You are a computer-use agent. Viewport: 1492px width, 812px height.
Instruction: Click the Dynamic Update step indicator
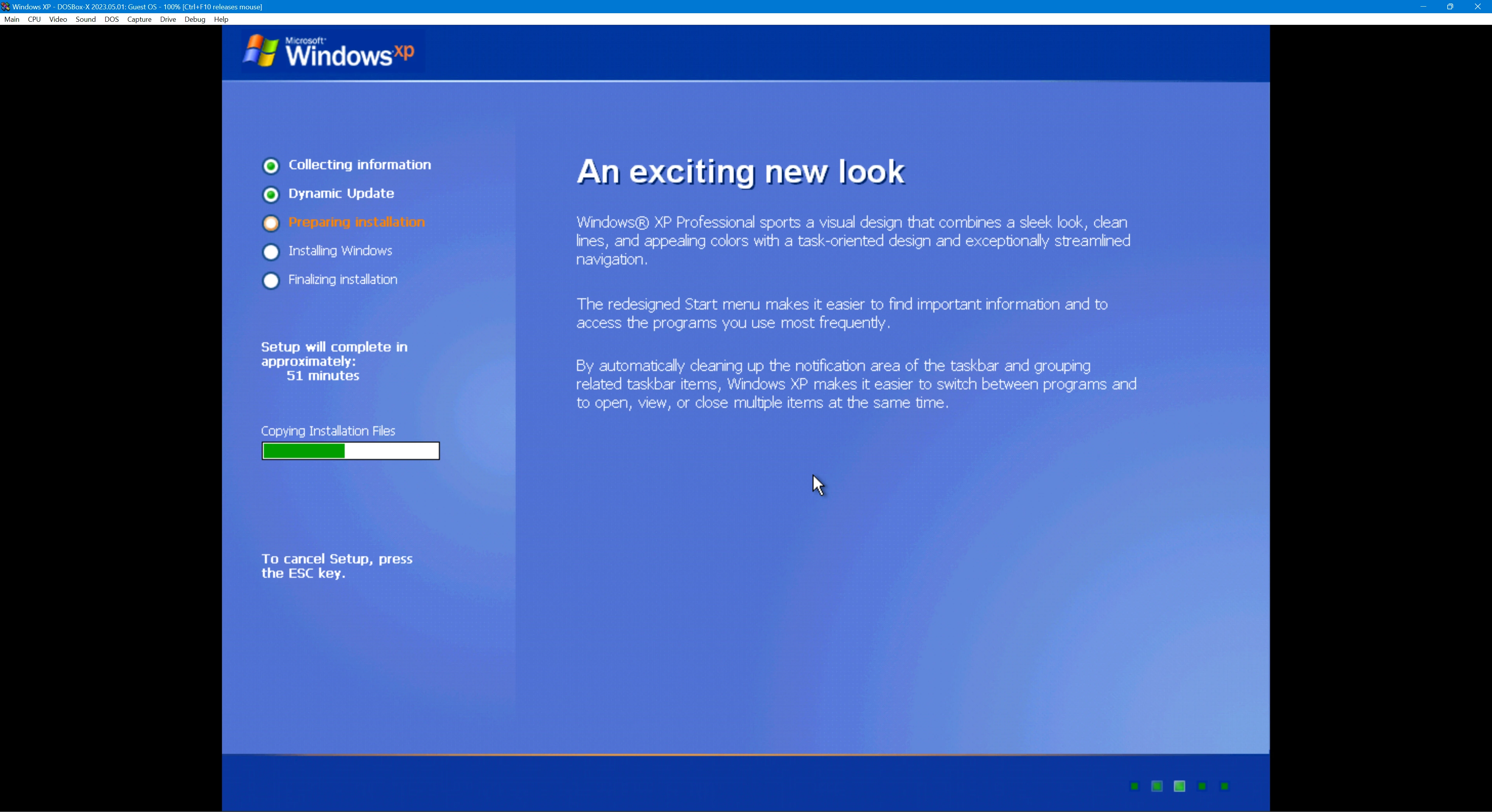pyautogui.click(x=270, y=195)
